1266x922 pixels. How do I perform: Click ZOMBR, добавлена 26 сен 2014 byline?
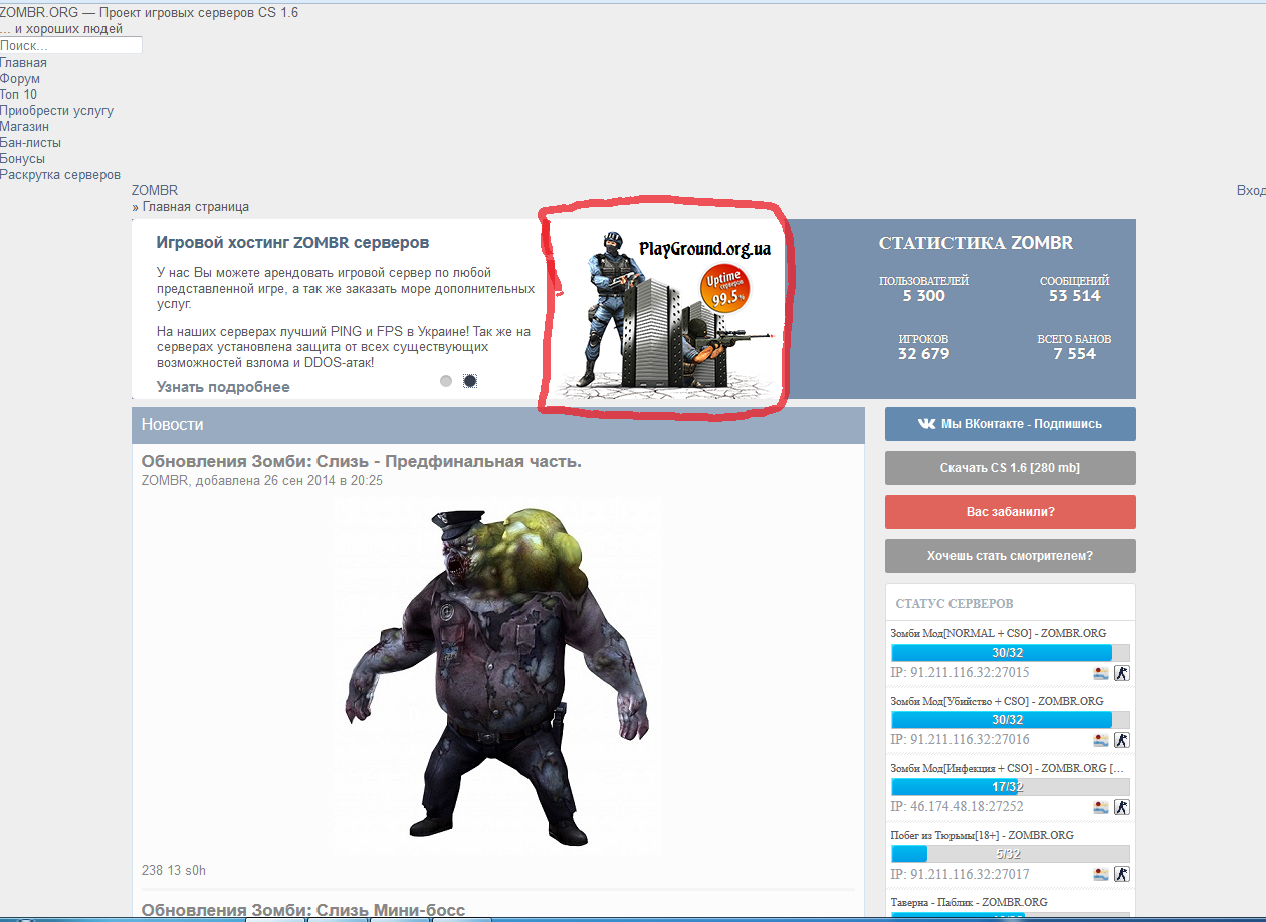(262, 481)
